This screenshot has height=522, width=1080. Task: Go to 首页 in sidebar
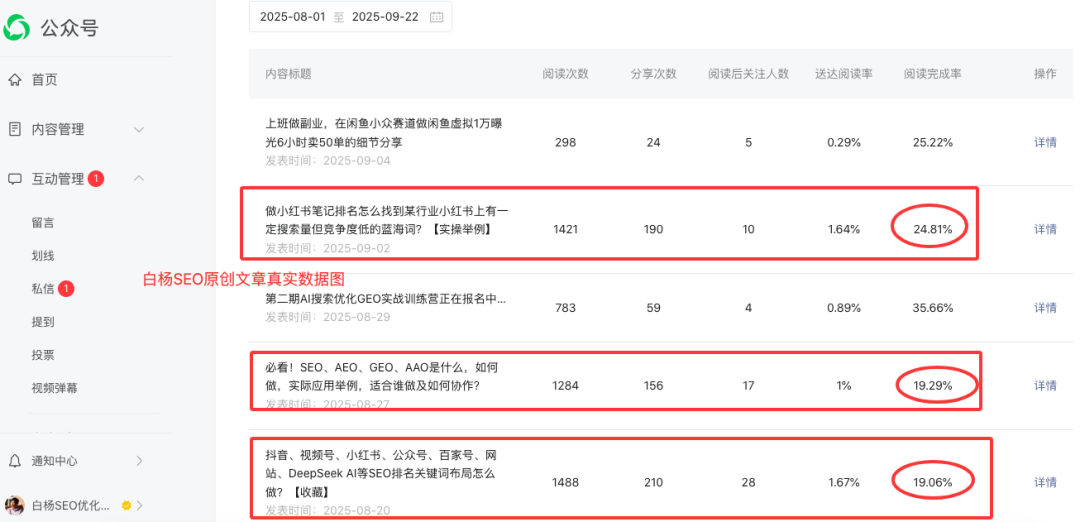pos(44,80)
